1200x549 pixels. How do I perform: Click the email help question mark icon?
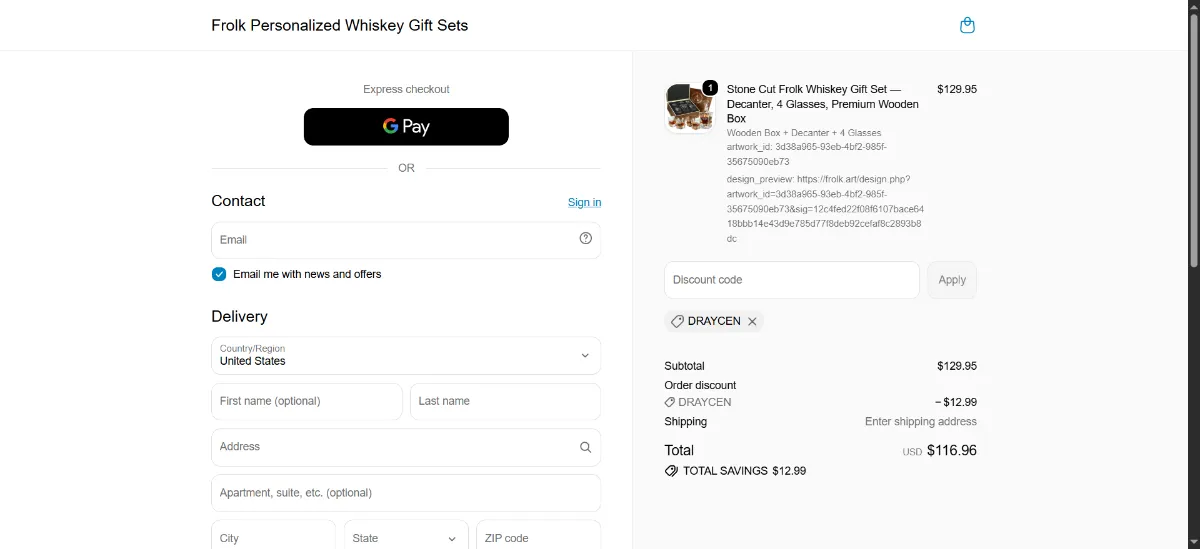pyautogui.click(x=586, y=239)
